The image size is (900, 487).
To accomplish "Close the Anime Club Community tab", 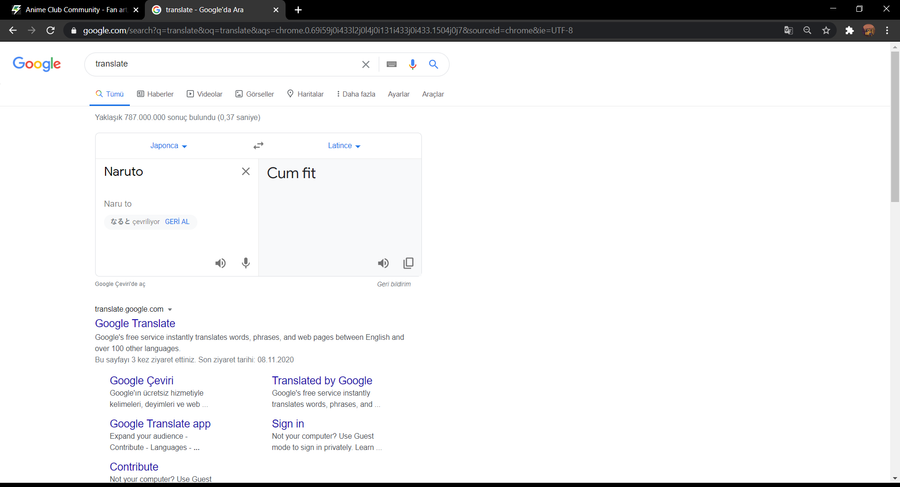I will coord(136,10).
